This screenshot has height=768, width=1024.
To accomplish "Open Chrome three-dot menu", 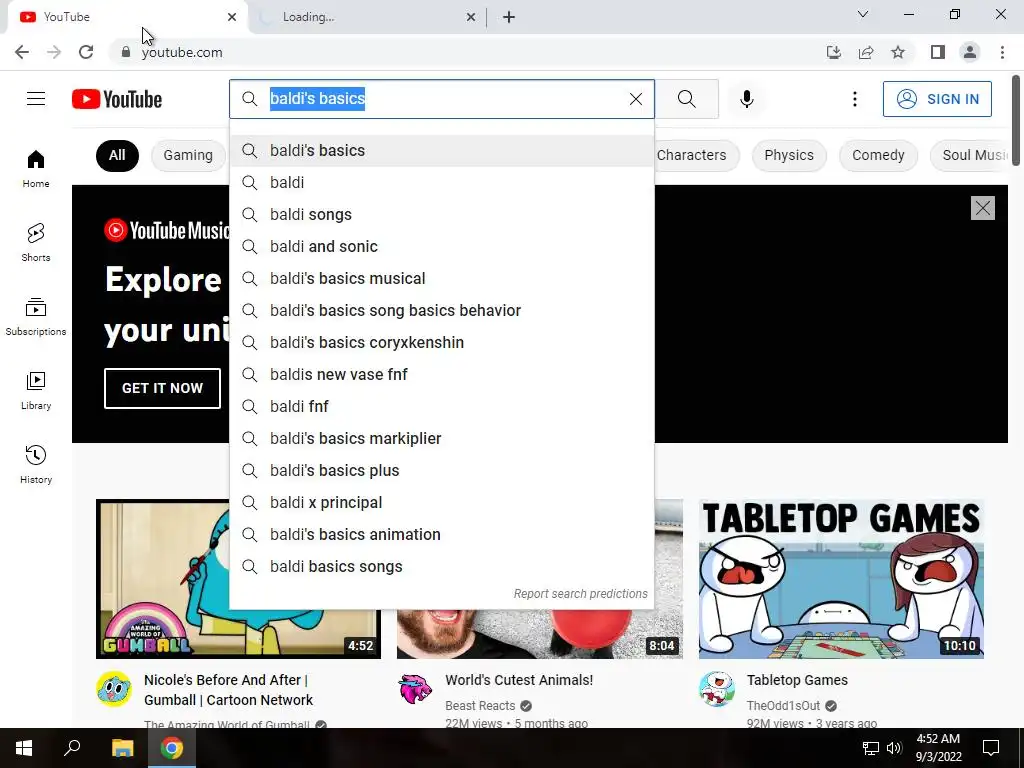I will [x=1002, y=52].
